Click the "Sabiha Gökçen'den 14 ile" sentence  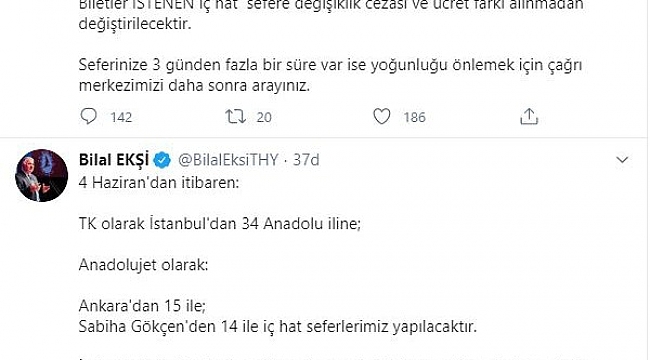point(278,326)
